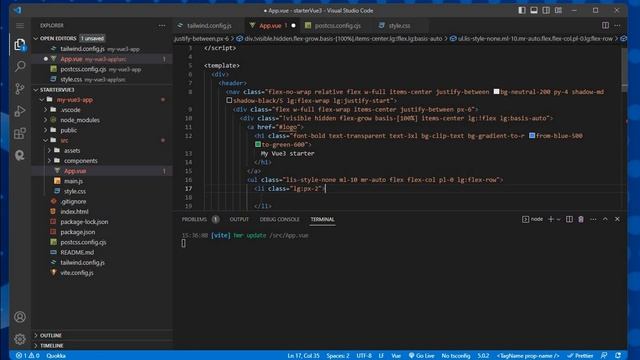Toggle panel visibility in title bar

point(534,10)
